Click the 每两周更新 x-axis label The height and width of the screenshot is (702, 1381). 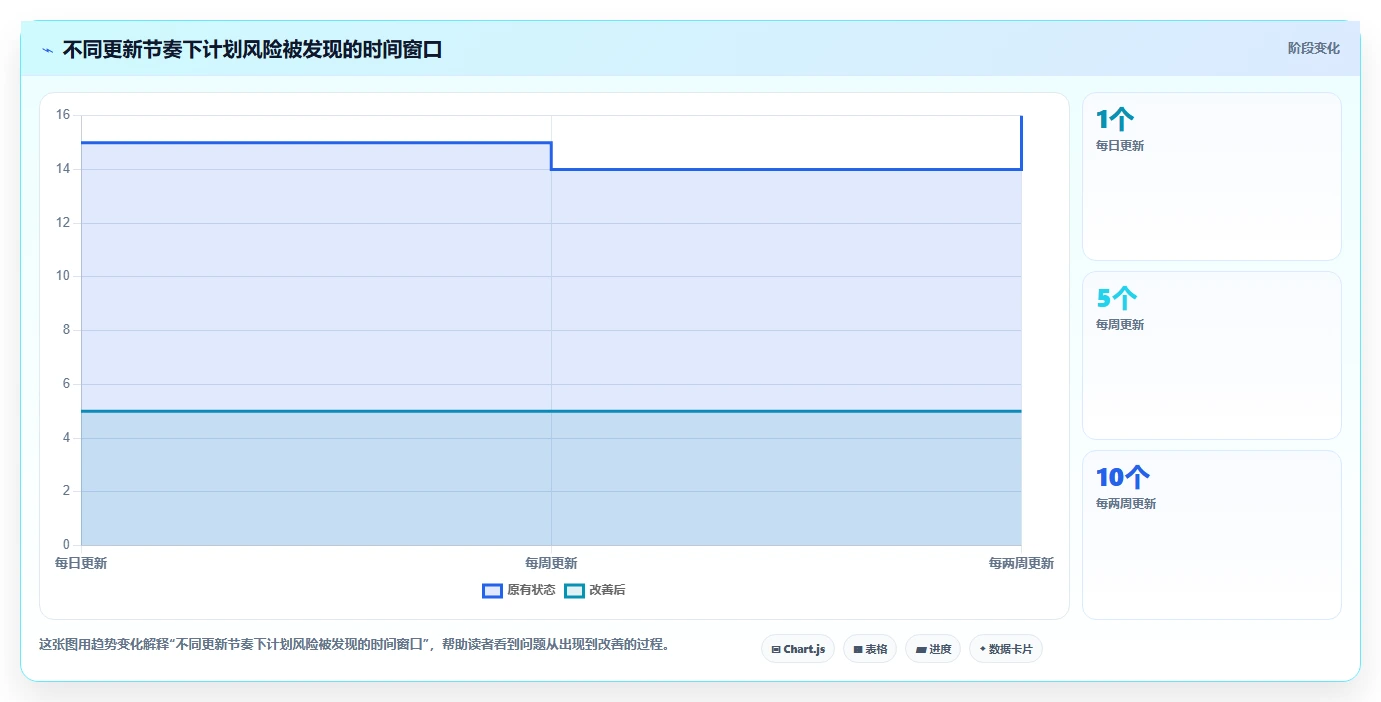[x=1021, y=564]
